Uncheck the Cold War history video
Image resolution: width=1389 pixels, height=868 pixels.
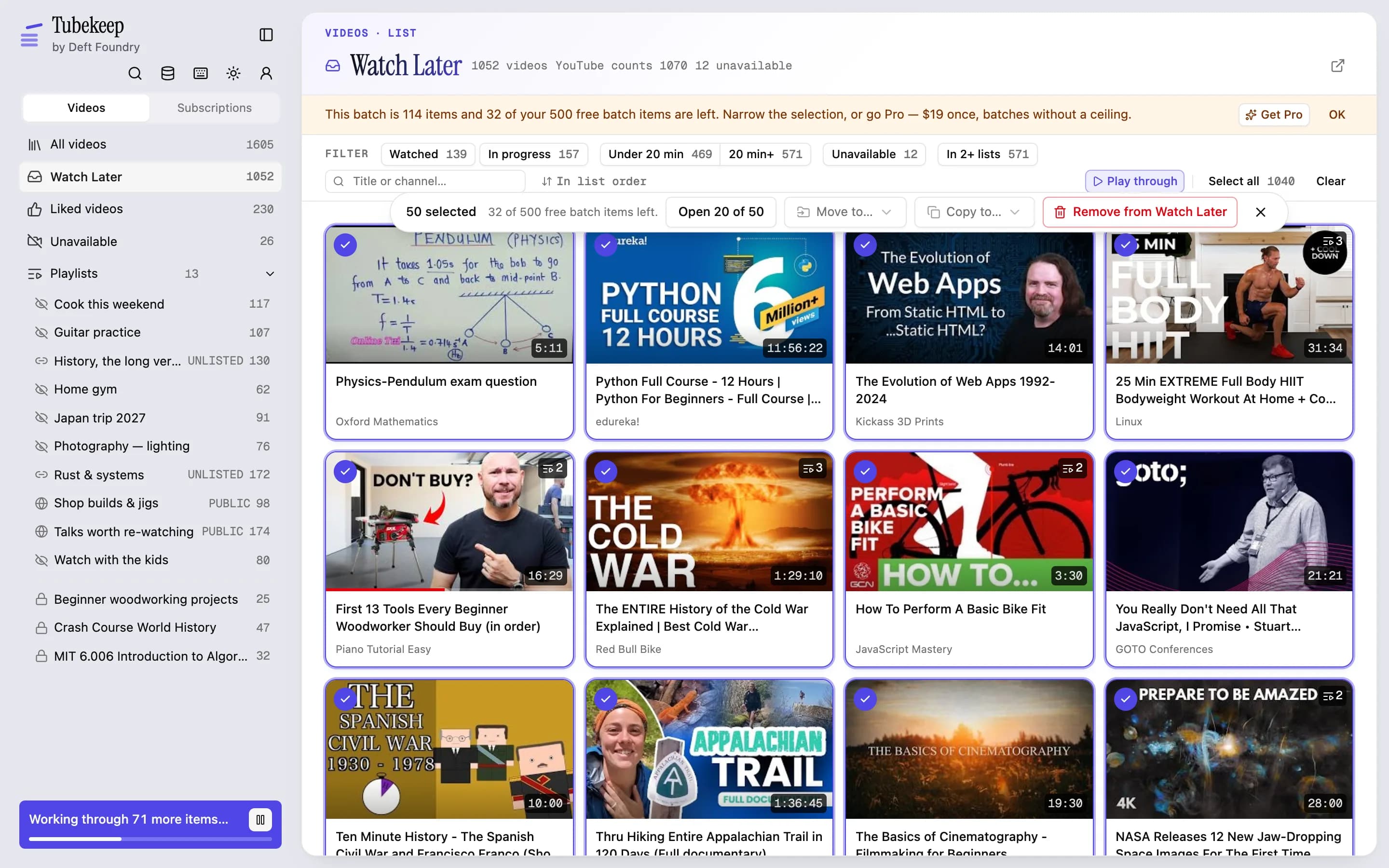click(605, 472)
